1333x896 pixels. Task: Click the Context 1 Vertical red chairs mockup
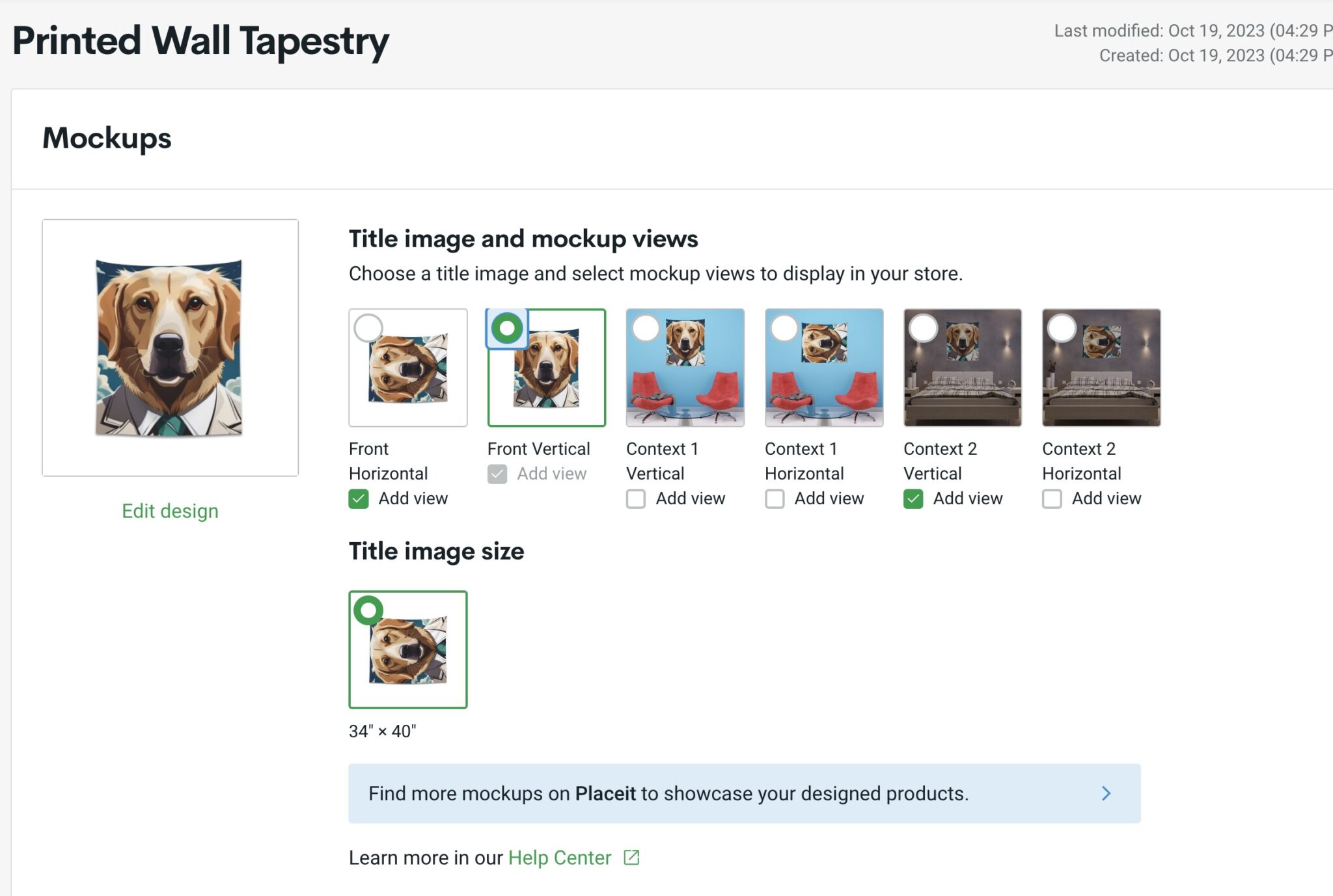pos(685,368)
